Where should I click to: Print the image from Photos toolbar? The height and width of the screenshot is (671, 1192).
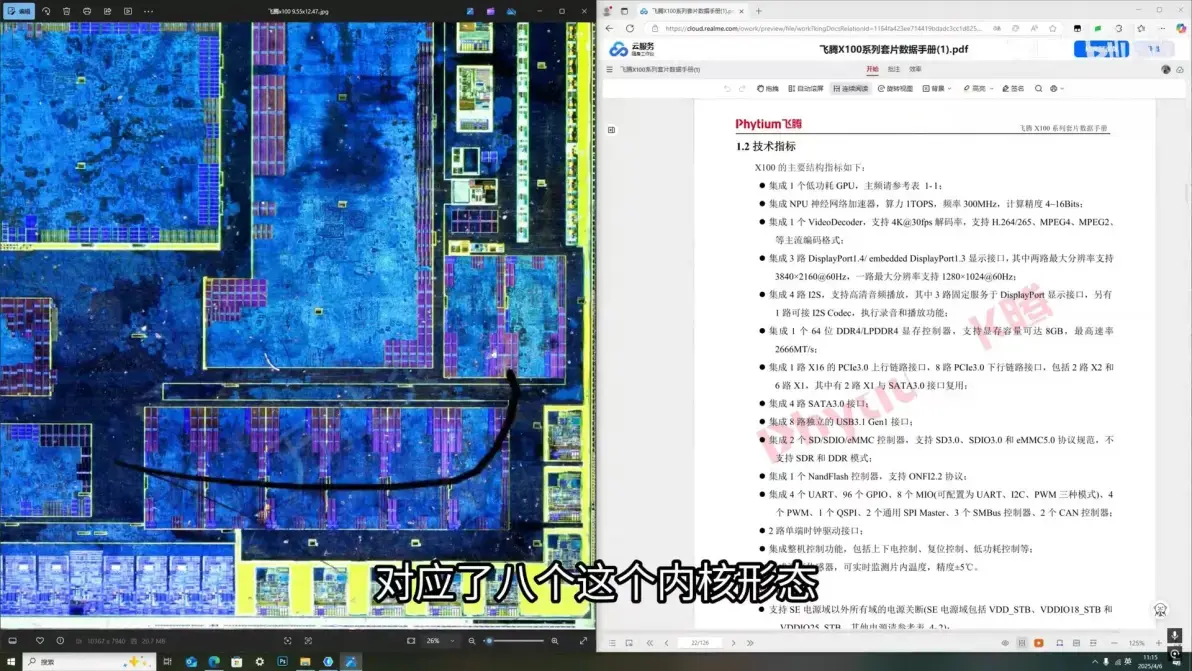[x=87, y=11]
